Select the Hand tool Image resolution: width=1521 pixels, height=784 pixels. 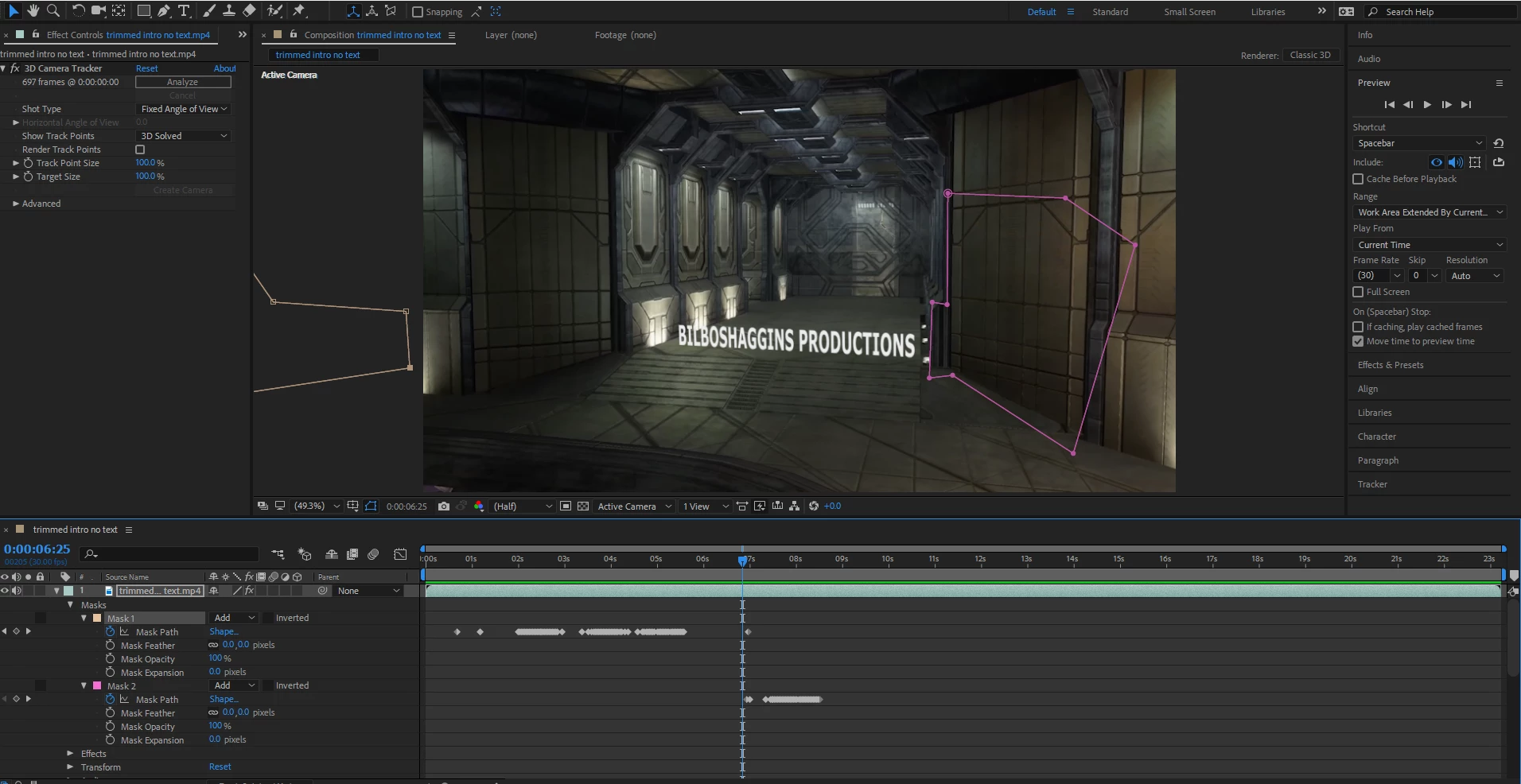[33, 10]
